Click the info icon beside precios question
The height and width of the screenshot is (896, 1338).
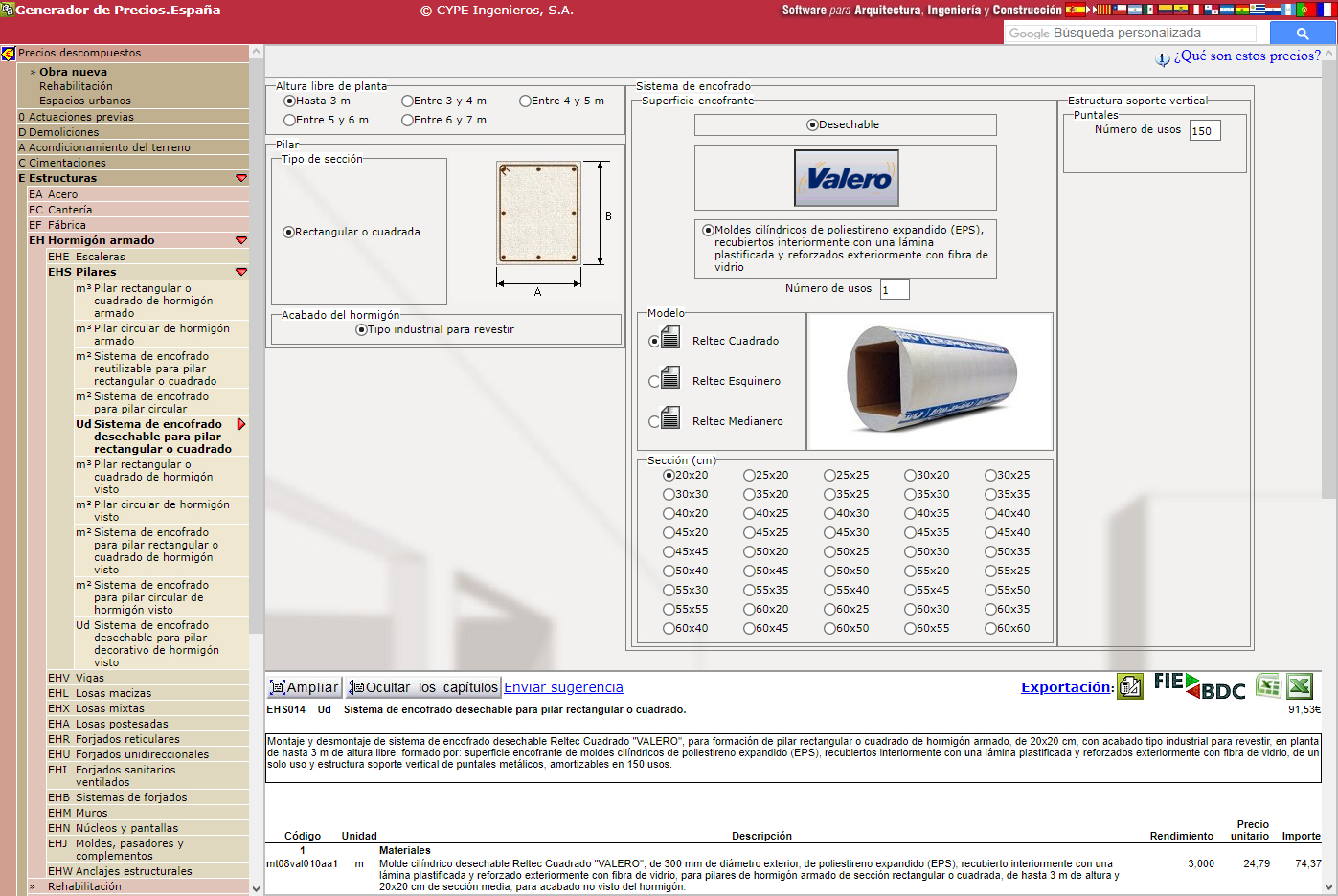tap(1163, 58)
